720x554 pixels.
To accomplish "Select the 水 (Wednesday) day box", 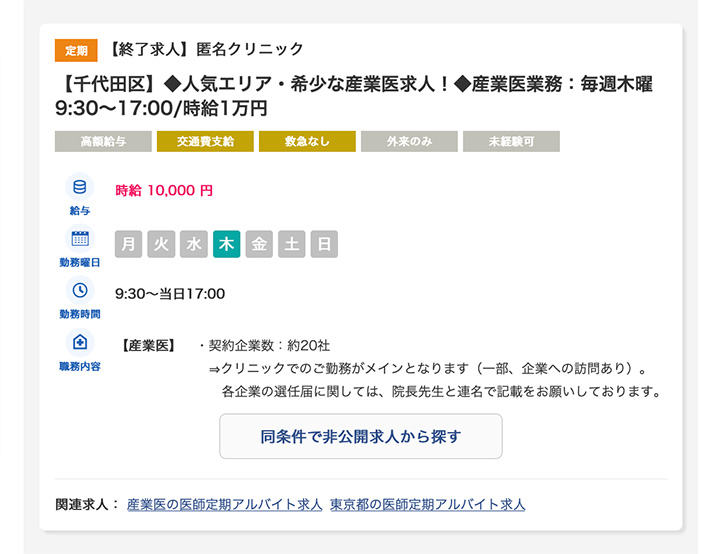I will 194,244.
